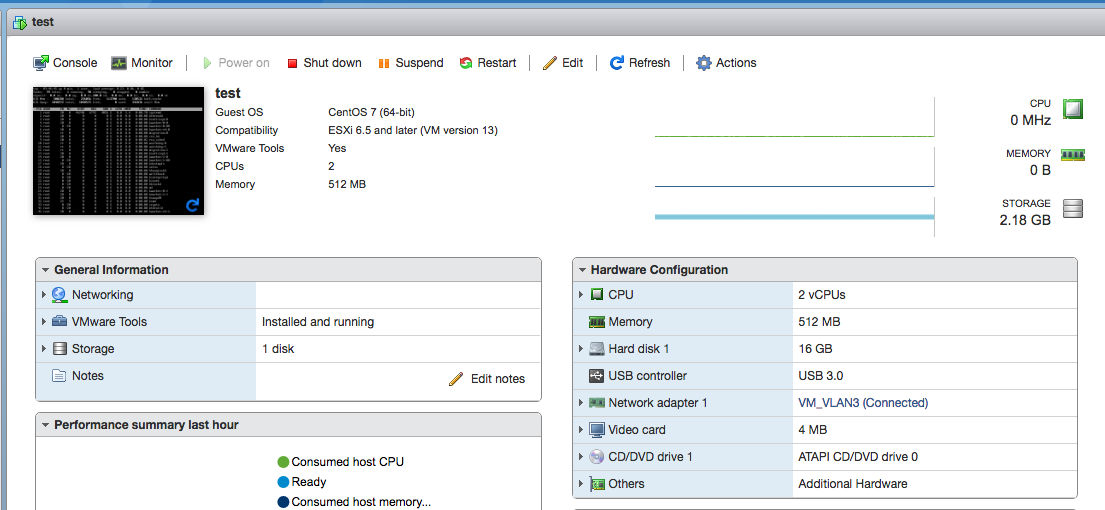The image size is (1105, 510).
Task: Select the "16 GB" hard disk value
Action: click(815, 349)
